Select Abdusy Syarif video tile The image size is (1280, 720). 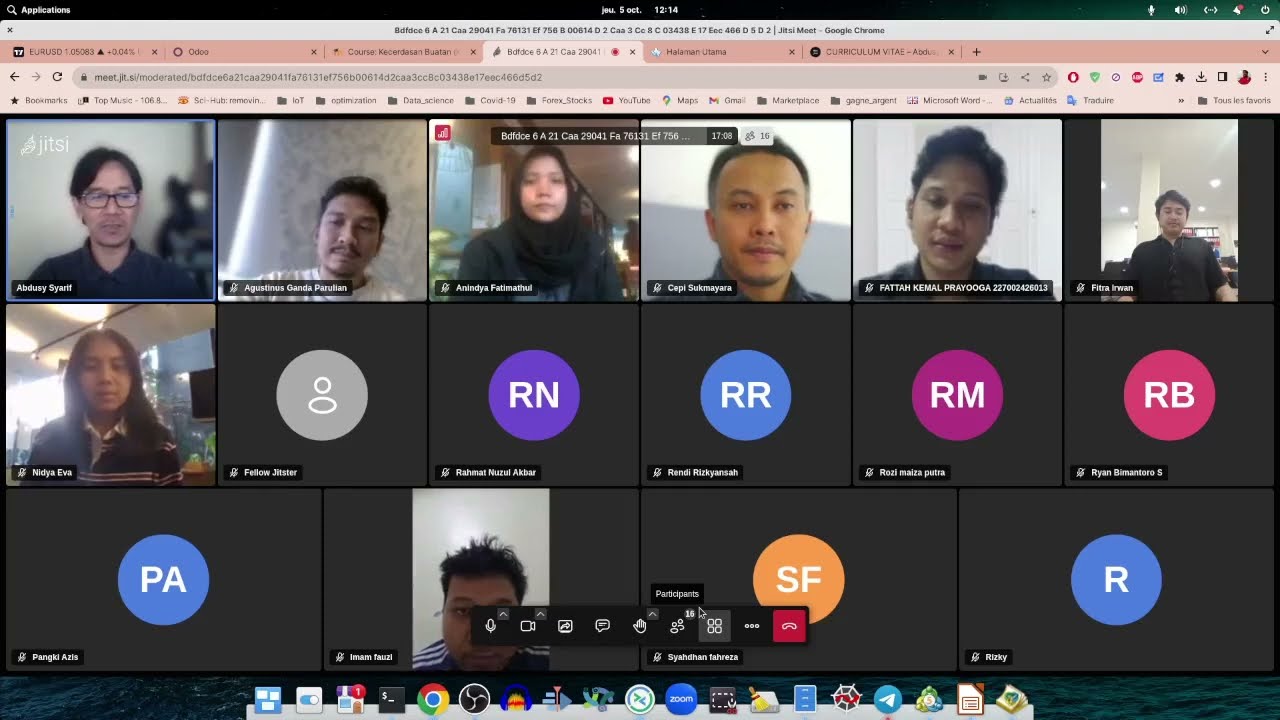(x=110, y=210)
